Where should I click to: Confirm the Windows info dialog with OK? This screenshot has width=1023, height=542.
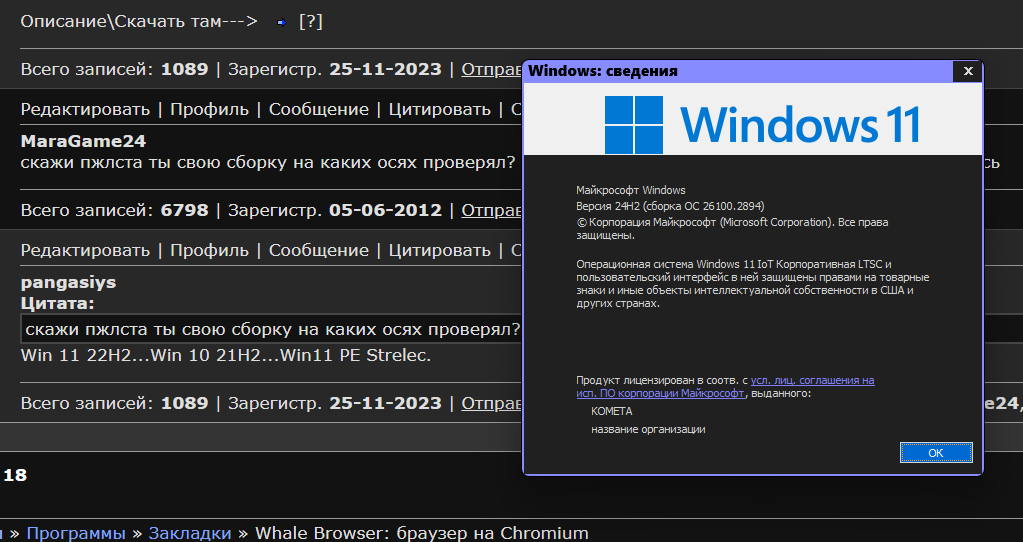936,453
